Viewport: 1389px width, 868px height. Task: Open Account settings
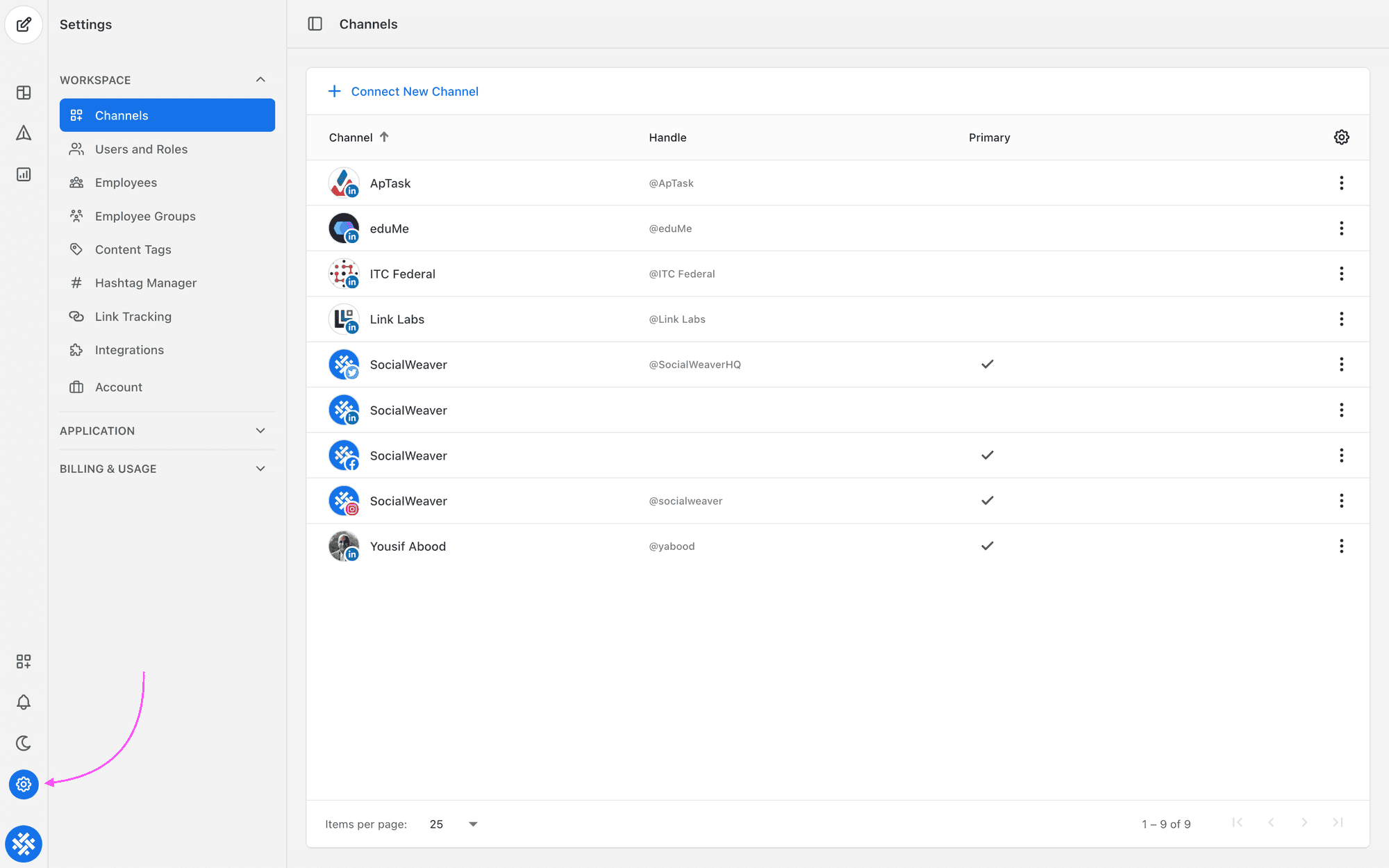coord(167,387)
